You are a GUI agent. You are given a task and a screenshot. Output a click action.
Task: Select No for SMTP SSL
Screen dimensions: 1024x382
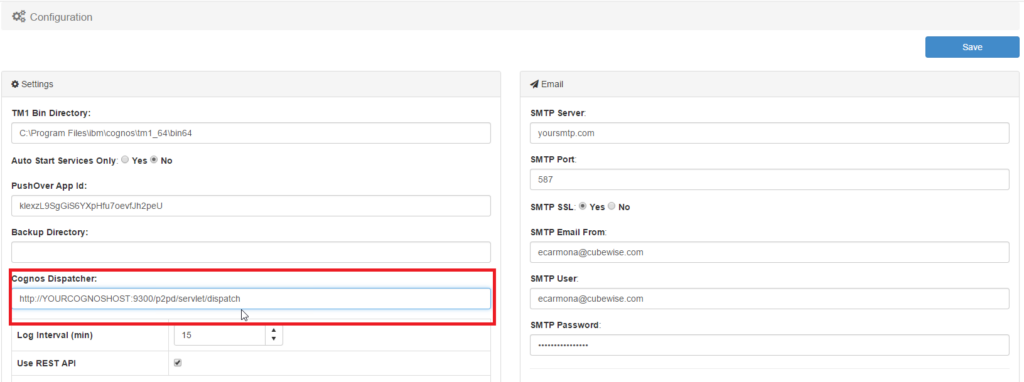(612, 206)
